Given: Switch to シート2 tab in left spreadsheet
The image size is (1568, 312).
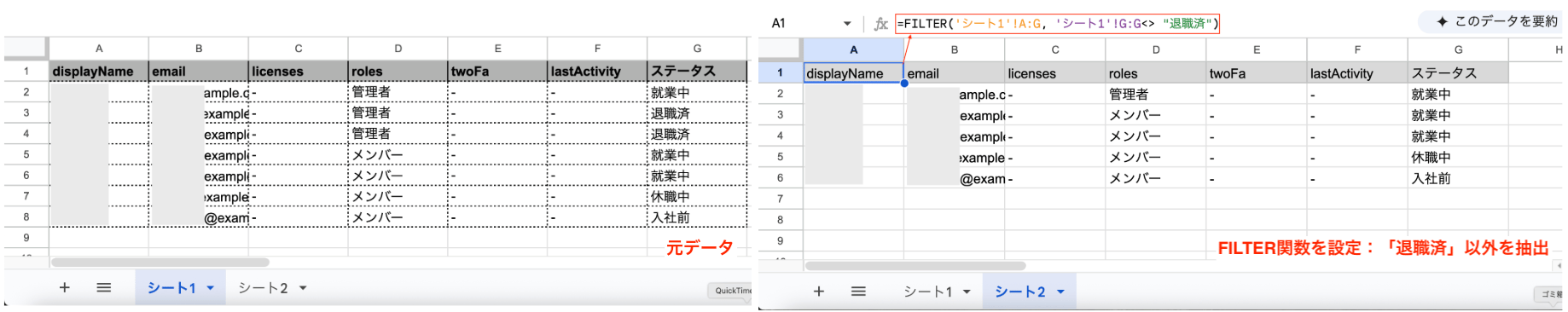Looking at the screenshot, I should (263, 288).
